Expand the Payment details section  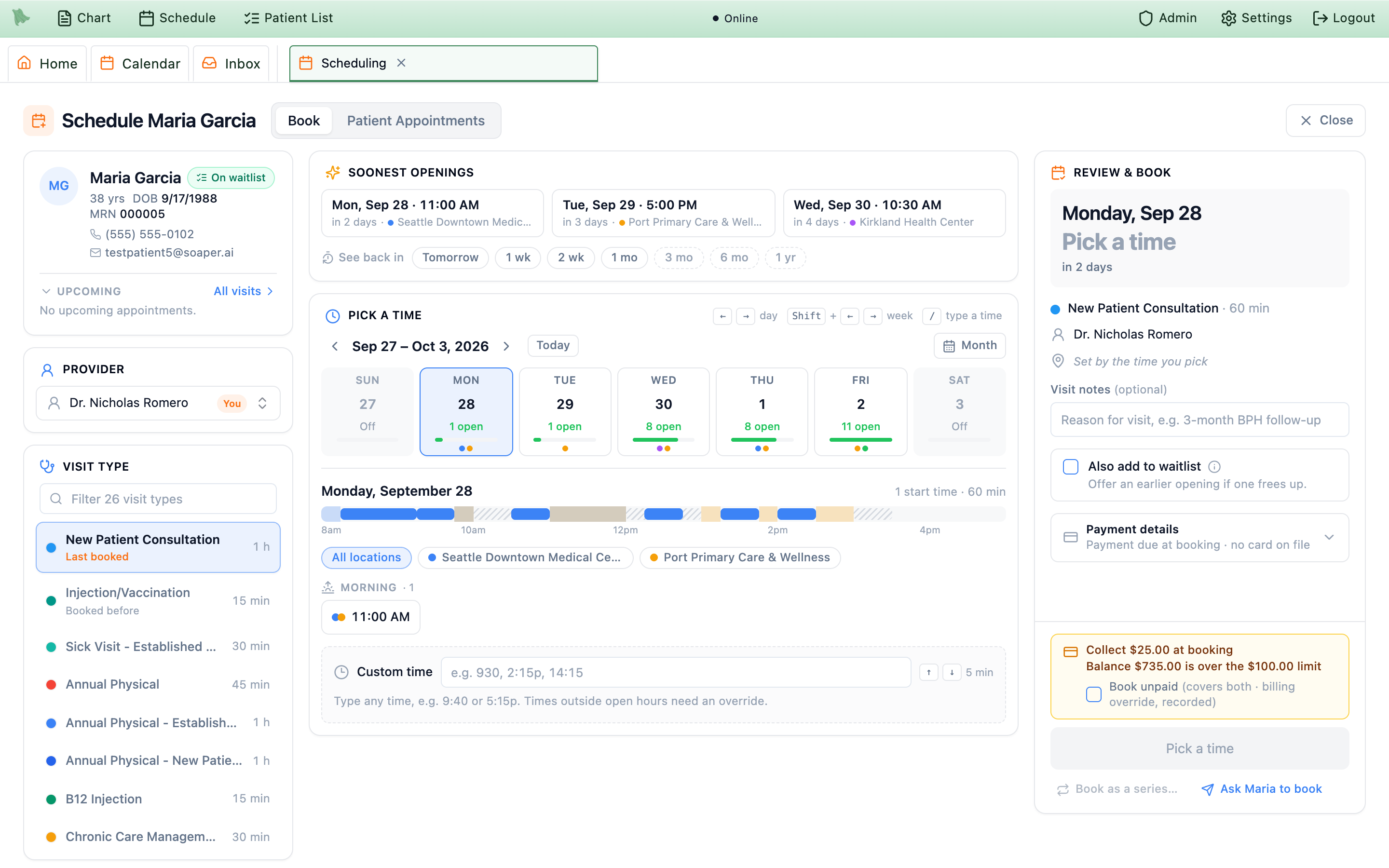pyautogui.click(x=1199, y=537)
